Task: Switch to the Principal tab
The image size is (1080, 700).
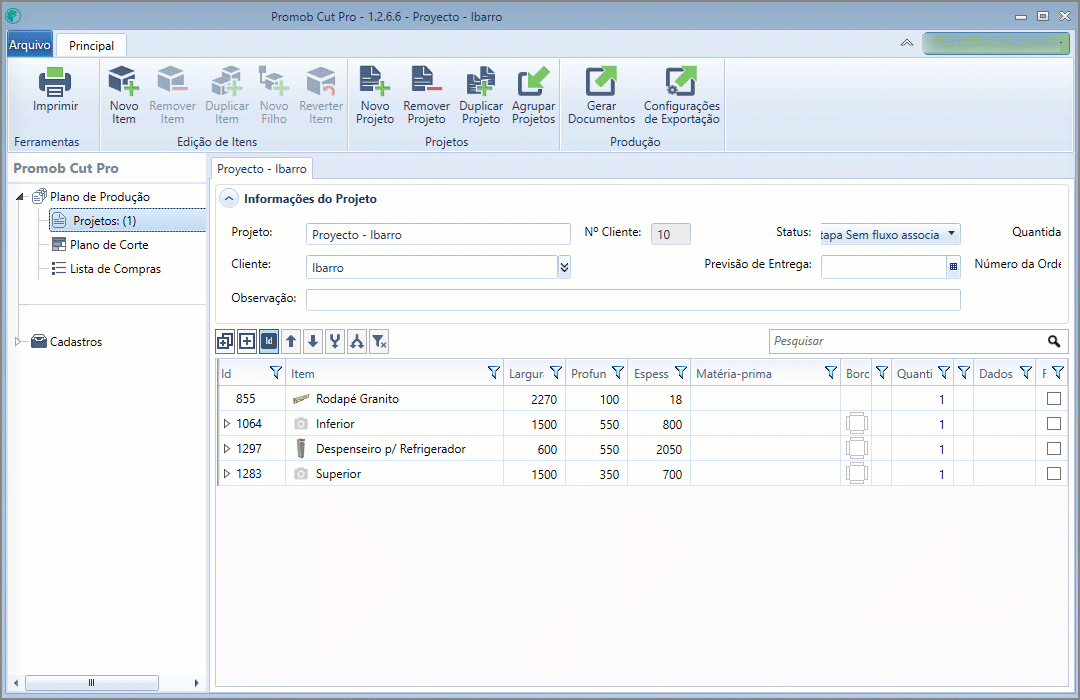Action: point(91,45)
